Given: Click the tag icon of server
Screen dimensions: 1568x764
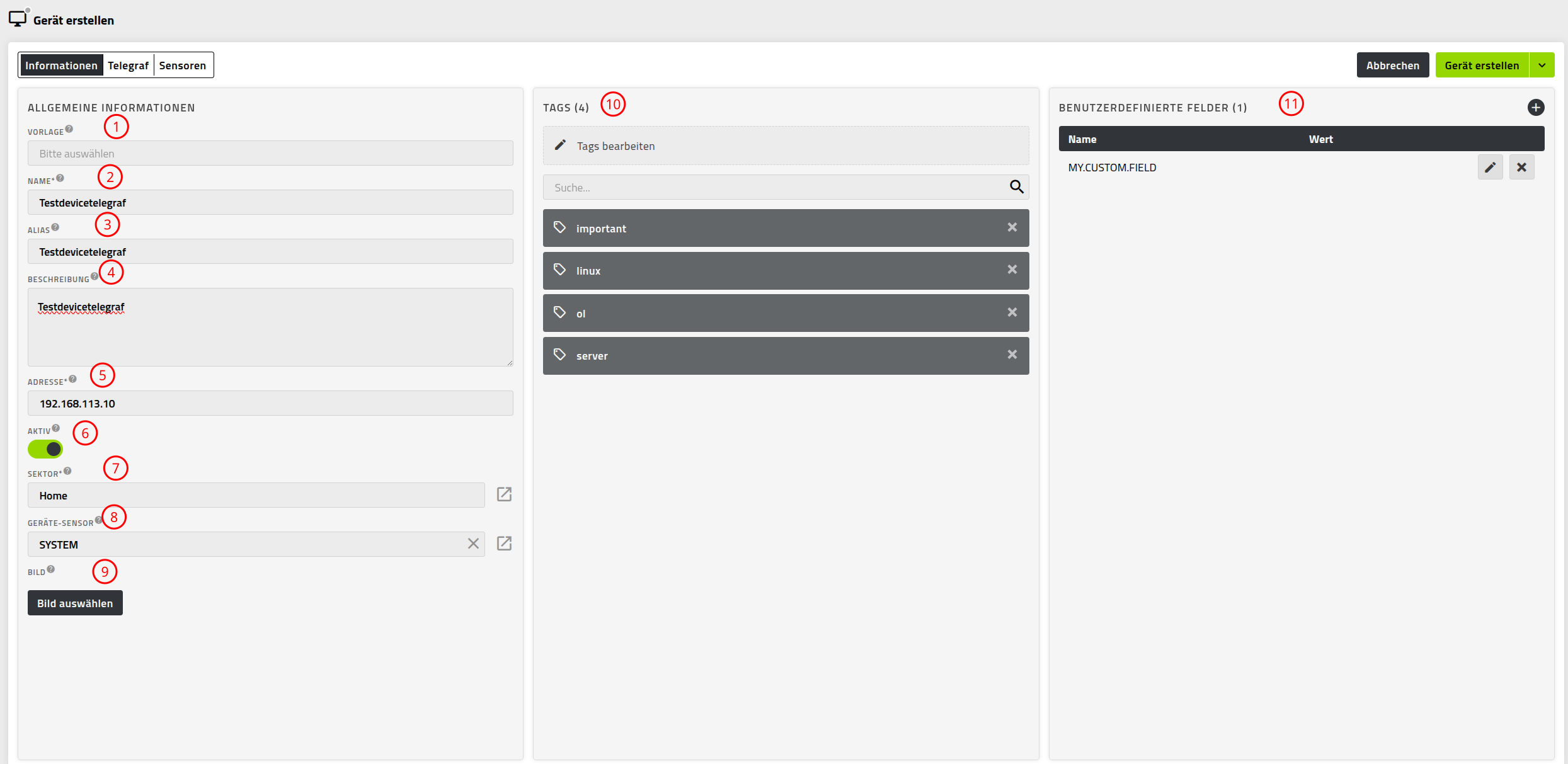Looking at the screenshot, I should click(x=559, y=355).
